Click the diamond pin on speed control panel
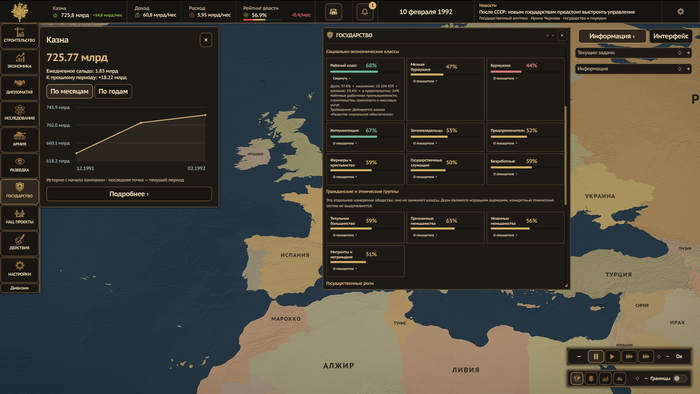This screenshot has height=394, width=700. [x=659, y=357]
